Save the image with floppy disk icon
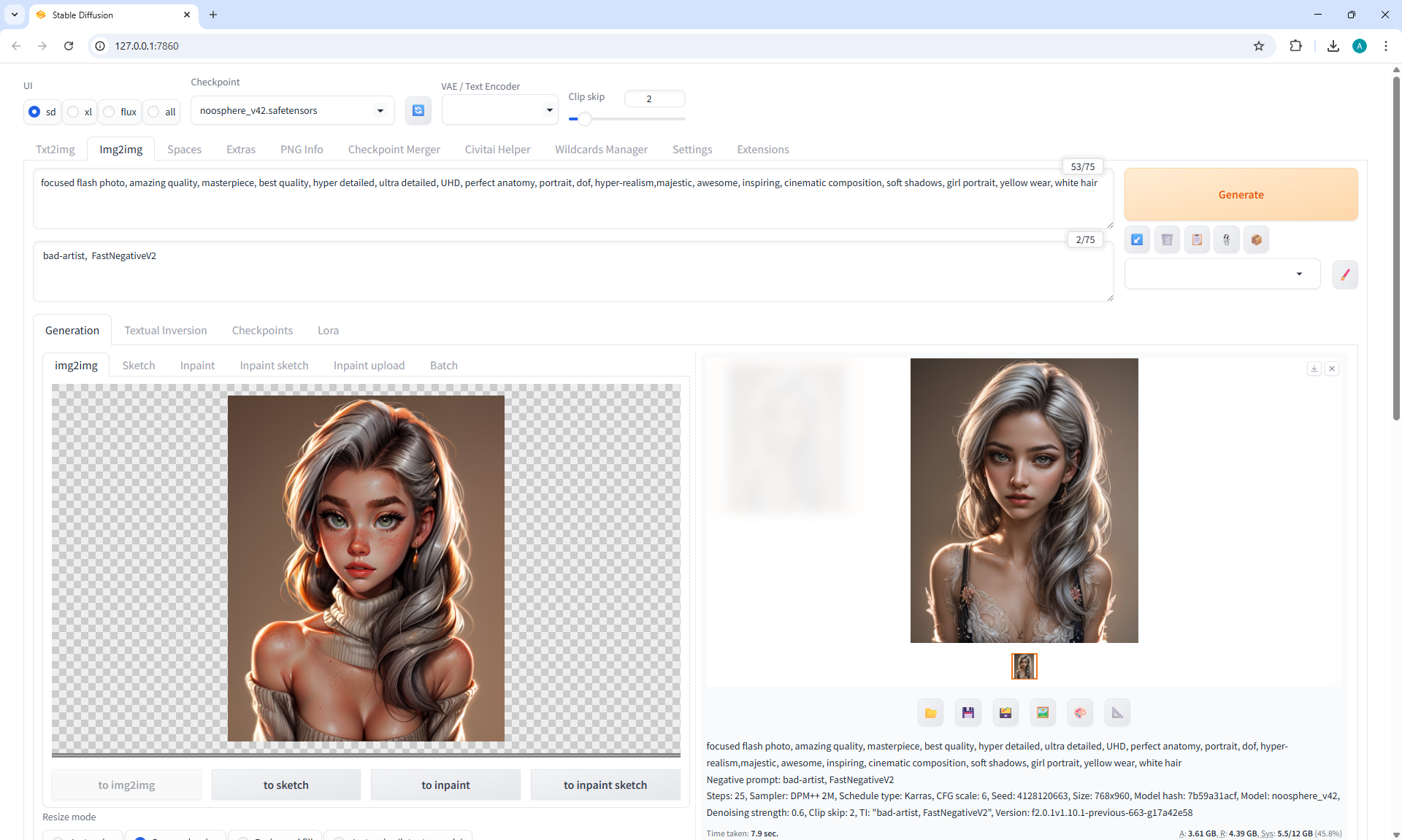Screen dimensions: 1402x840 coord(968,712)
